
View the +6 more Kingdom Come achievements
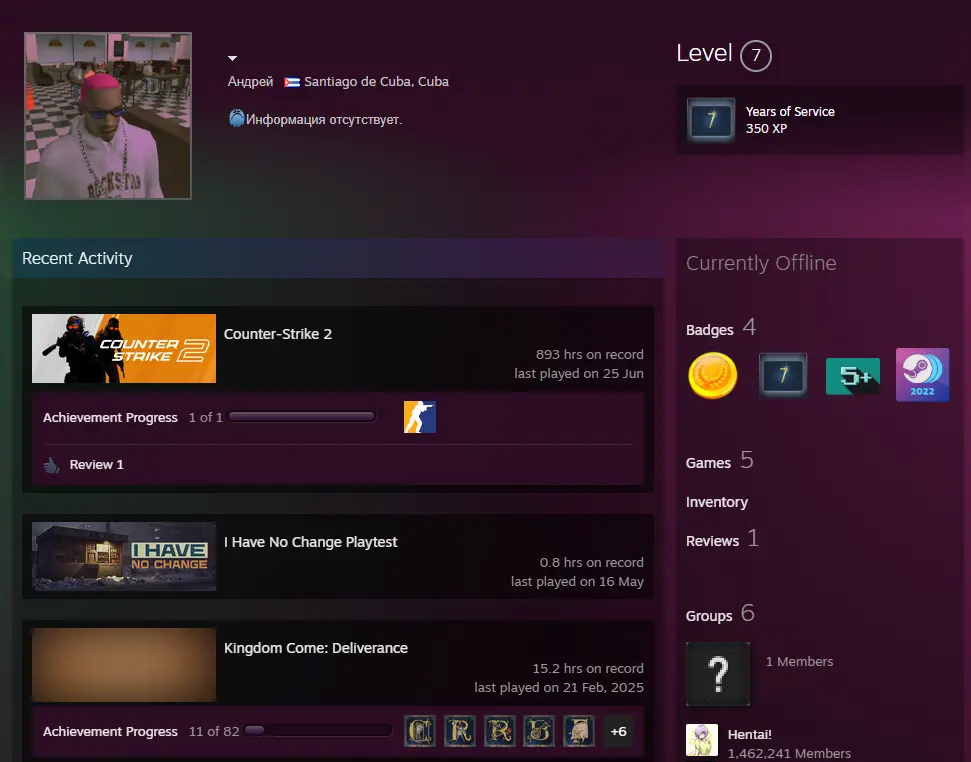(x=618, y=732)
